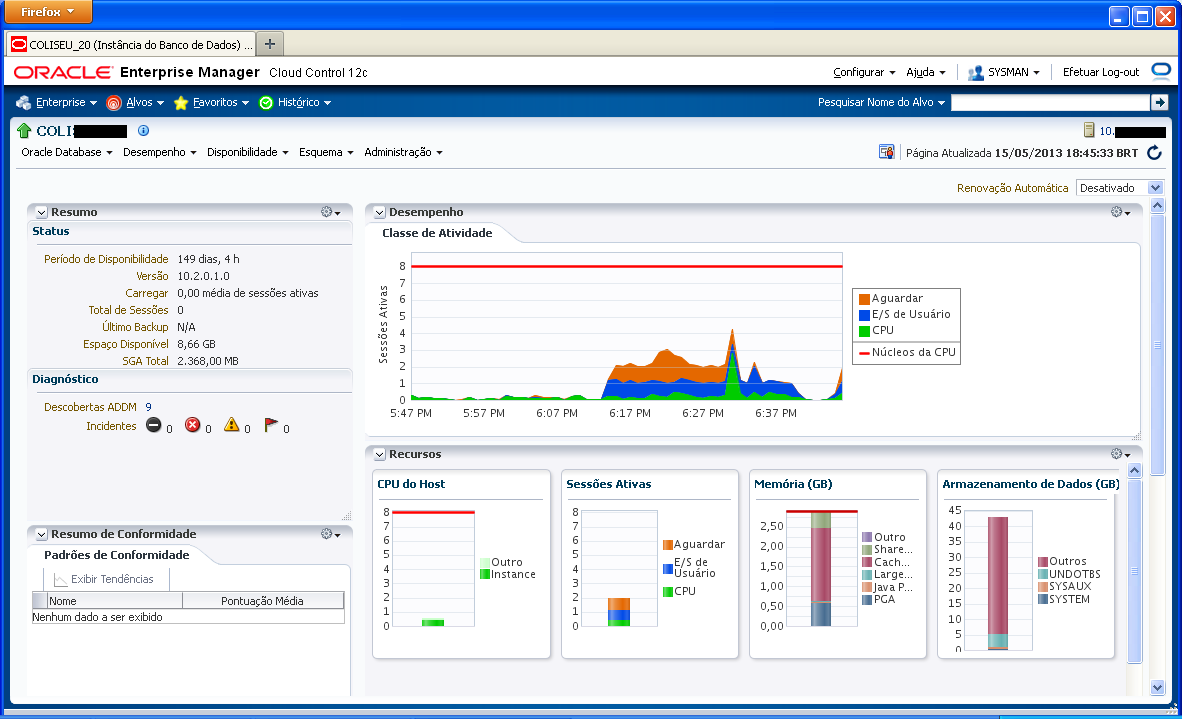Click the escalated incidents red flag icon
This screenshot has height=719, width=1182.
click(271, 425)
